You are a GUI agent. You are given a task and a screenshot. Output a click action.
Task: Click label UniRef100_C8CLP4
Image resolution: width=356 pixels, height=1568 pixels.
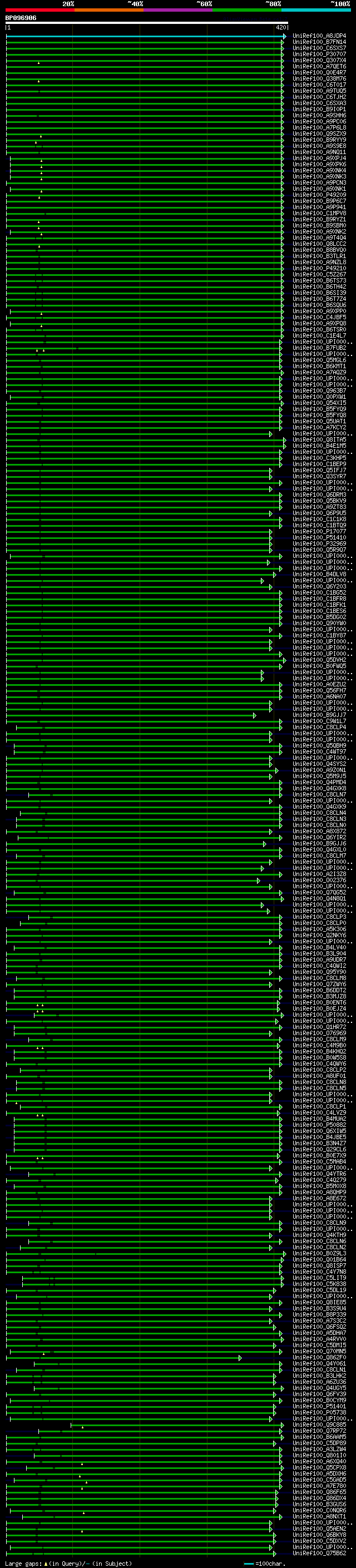pos(319,727)
